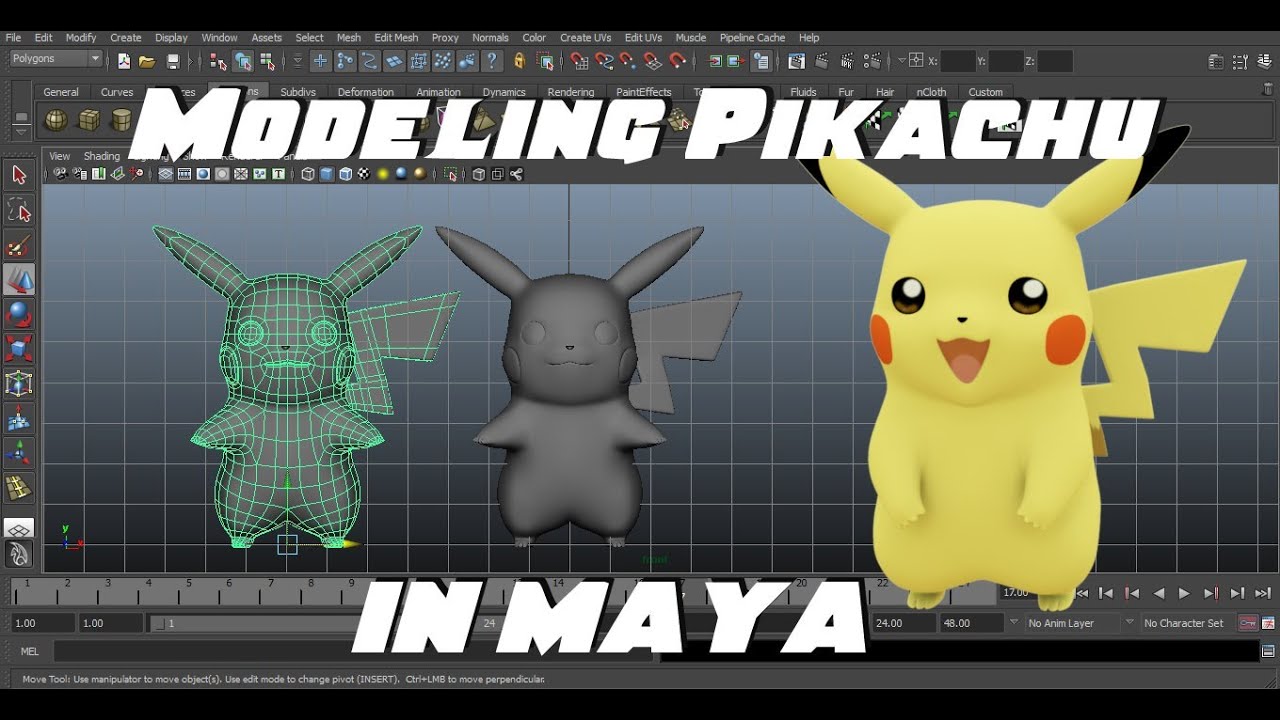Select by component type mode icon

(267, 61)
